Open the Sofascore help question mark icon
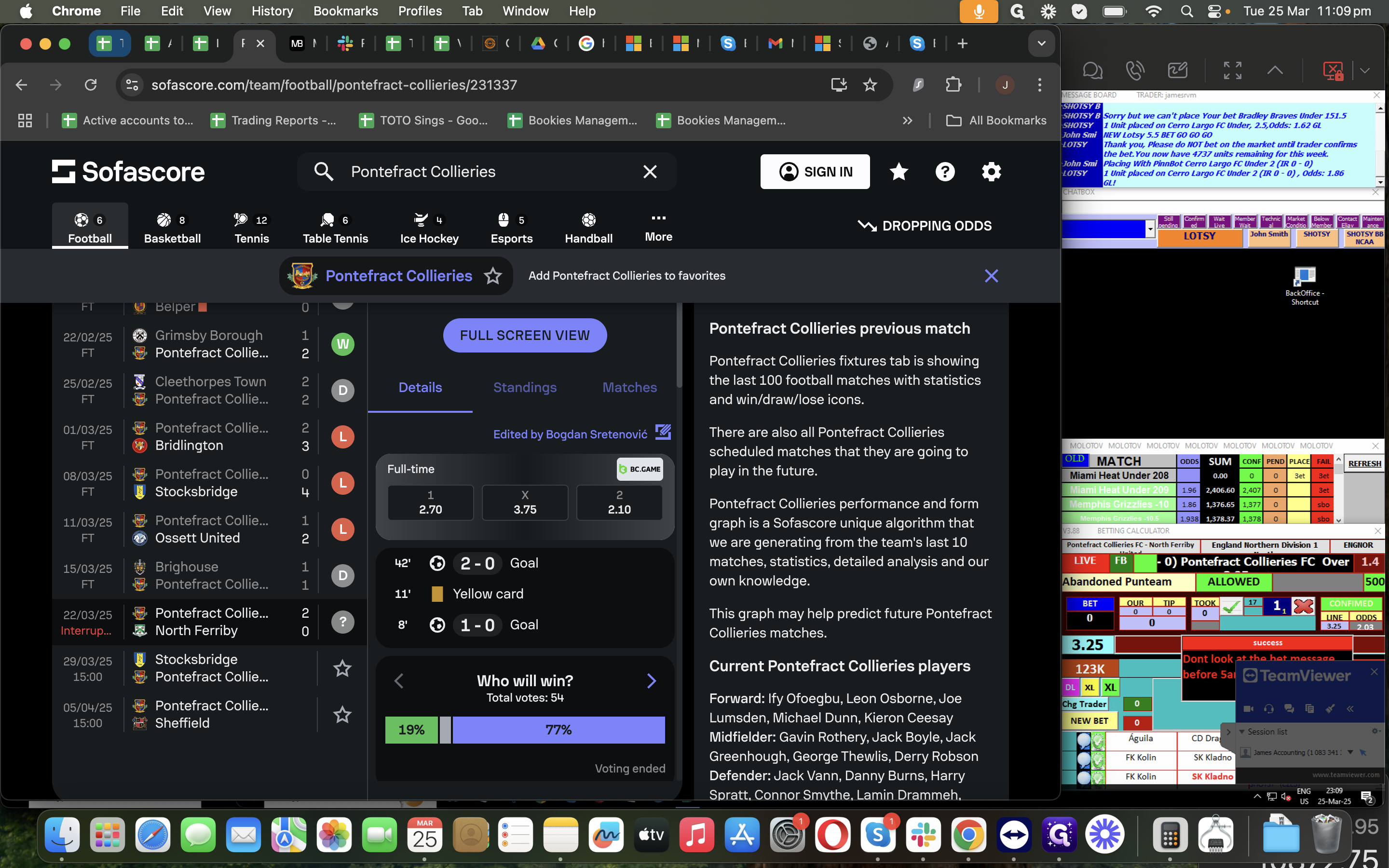The width and height of the screenshot is (1389, 868). (945, 172)
